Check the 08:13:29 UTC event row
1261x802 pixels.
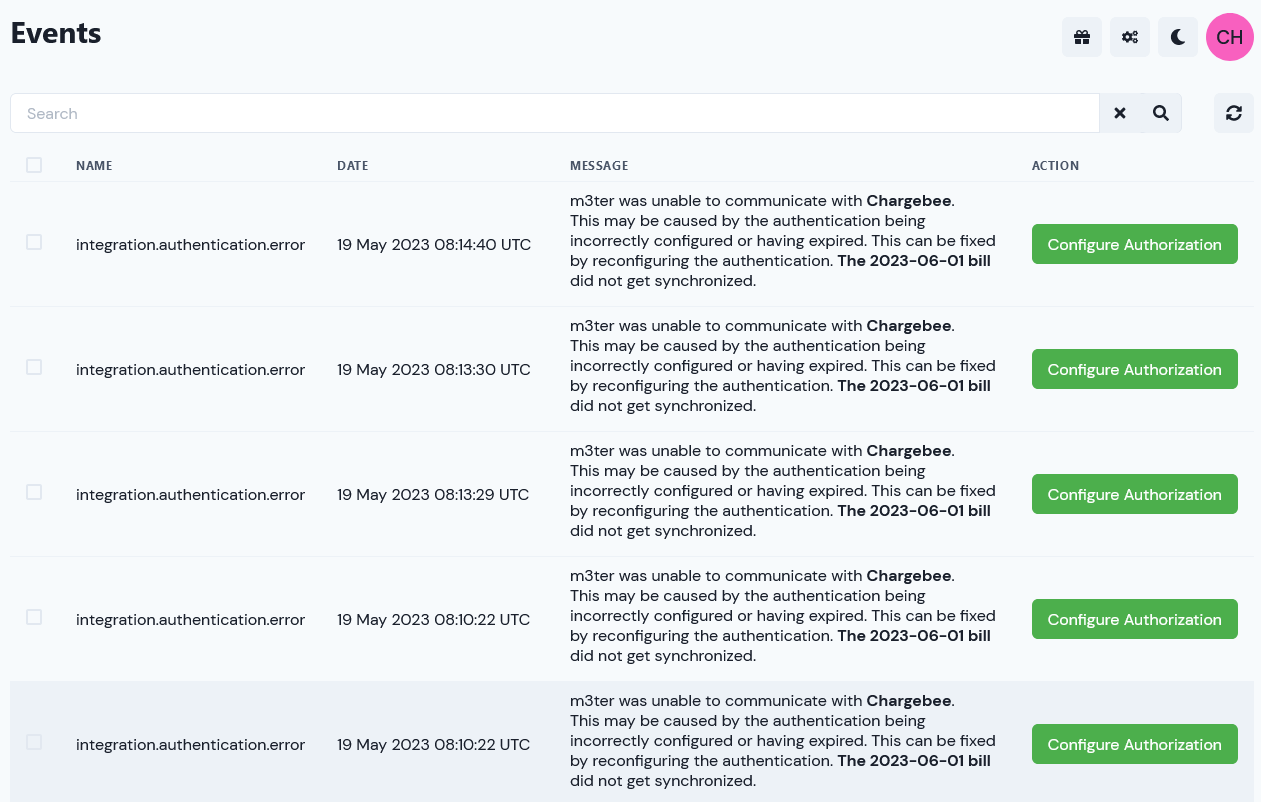click(34, 492)
